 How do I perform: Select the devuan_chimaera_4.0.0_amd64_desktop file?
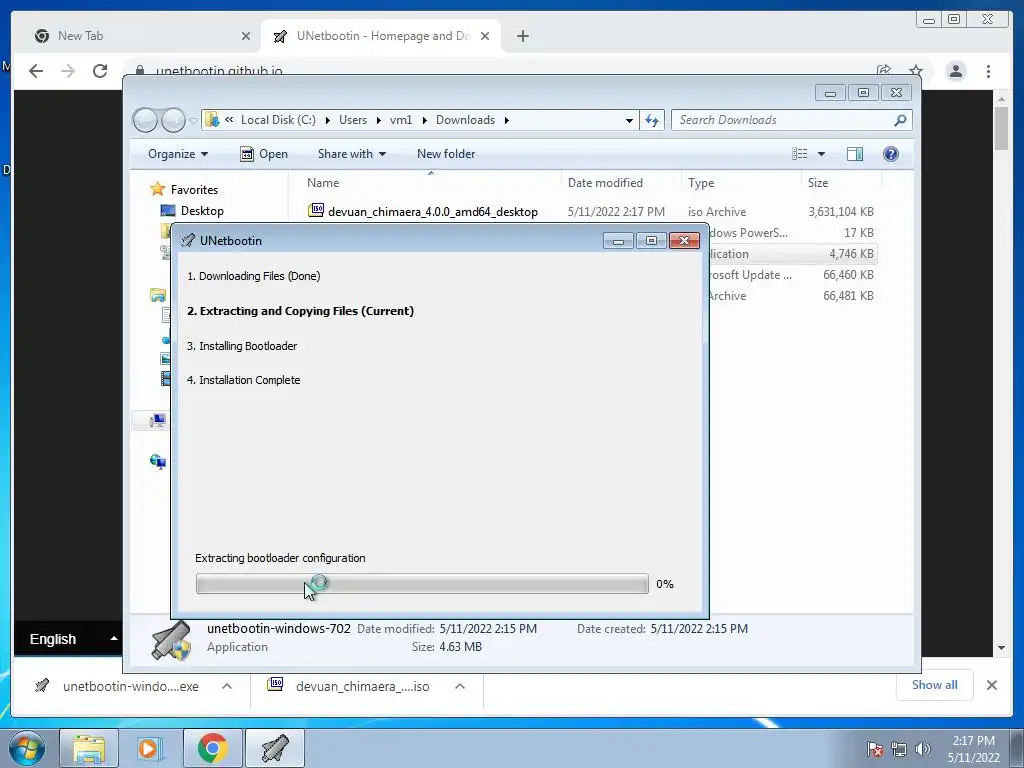[x=433, y=212]
